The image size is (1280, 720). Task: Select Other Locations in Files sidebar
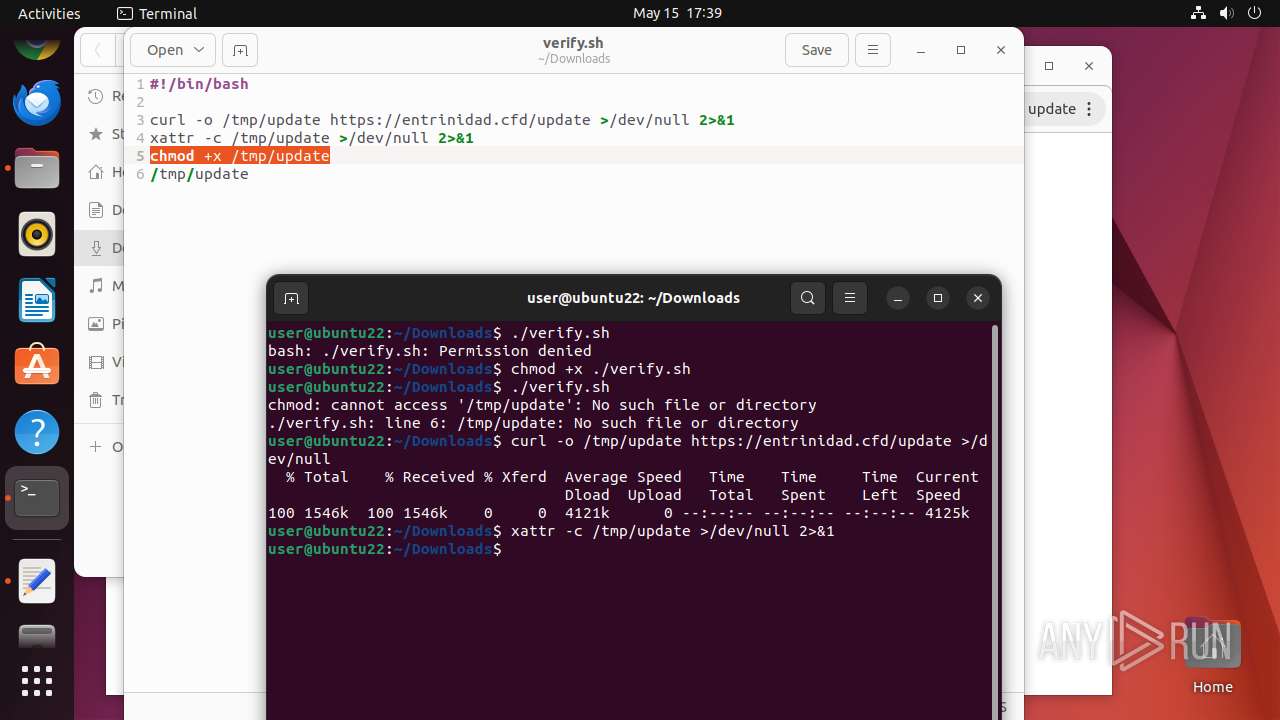pos(100,446)
